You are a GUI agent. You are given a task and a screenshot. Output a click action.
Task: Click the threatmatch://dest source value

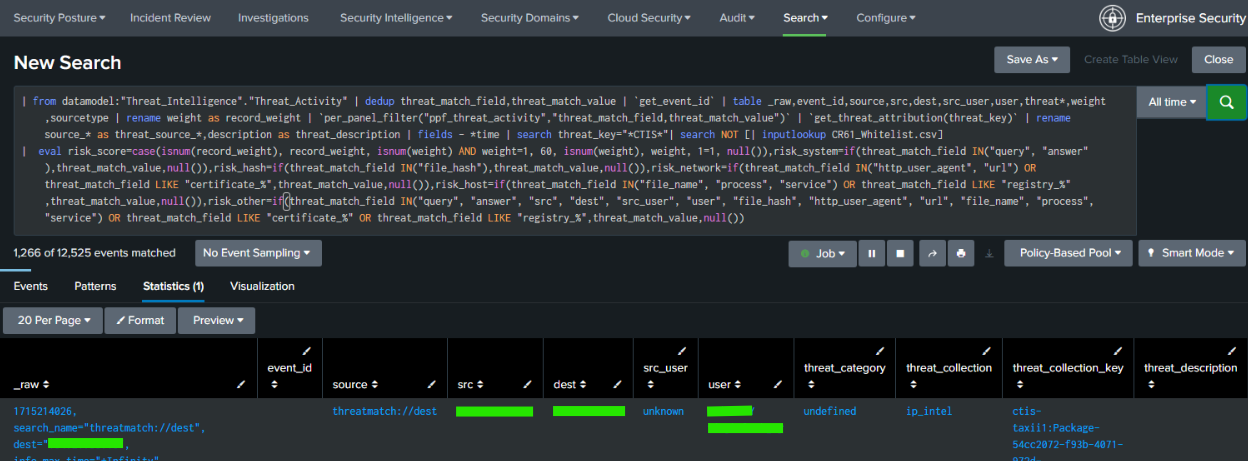(385, 411)
